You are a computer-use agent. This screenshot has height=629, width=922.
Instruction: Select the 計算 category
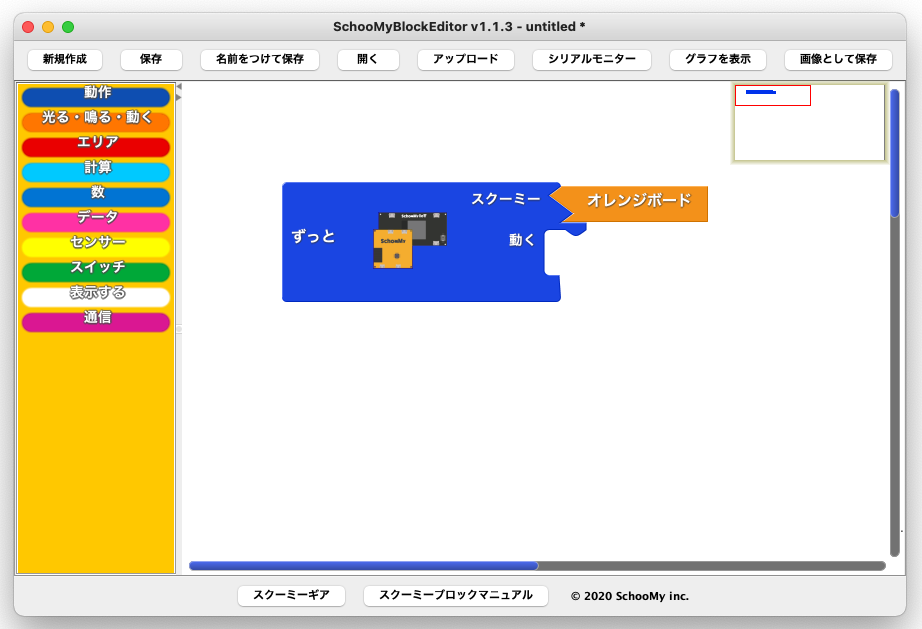click(96, 171)
